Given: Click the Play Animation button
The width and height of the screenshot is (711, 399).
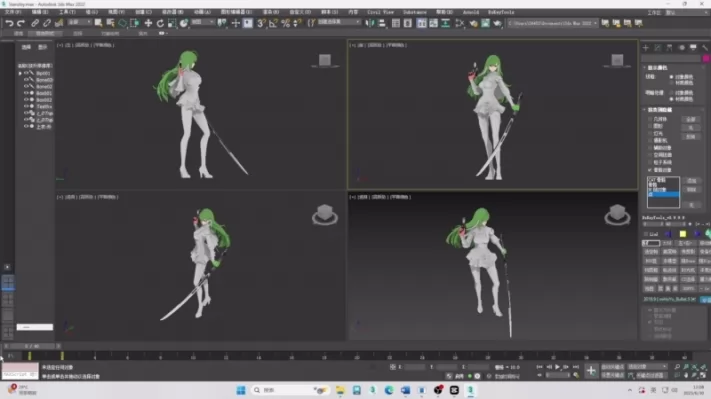Looking at the screenshot, I should pos(557,367).
